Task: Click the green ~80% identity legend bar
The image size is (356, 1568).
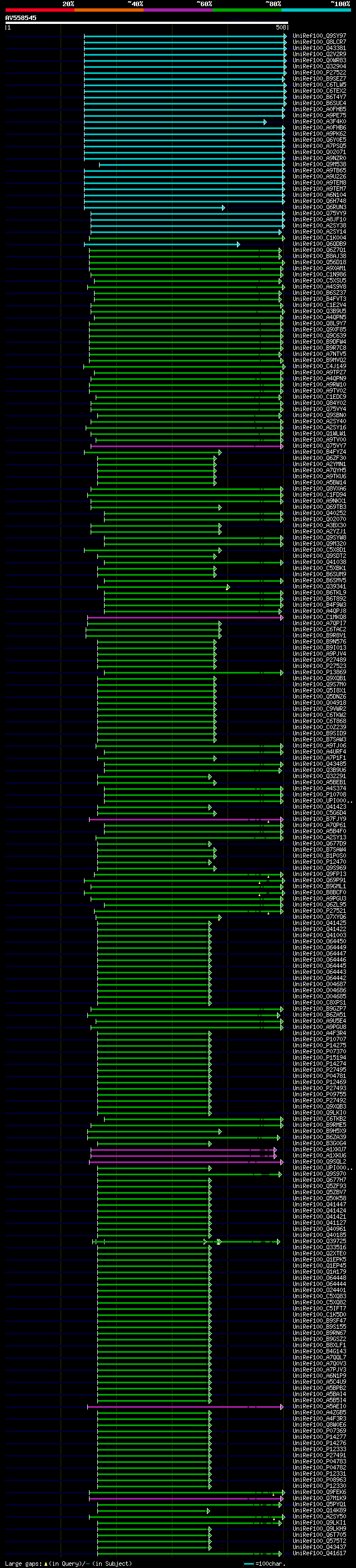Action: (247, 10)
